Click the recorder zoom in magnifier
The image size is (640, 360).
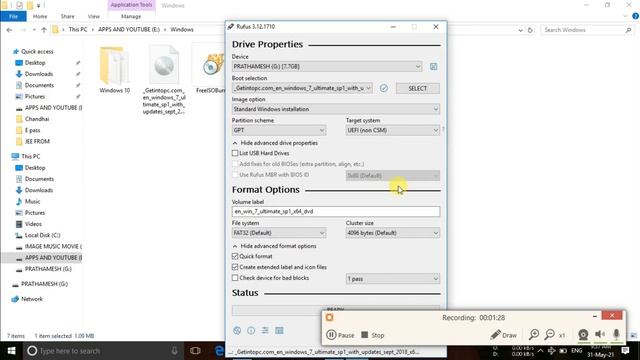pyautogui.click(x=534, y=335)
